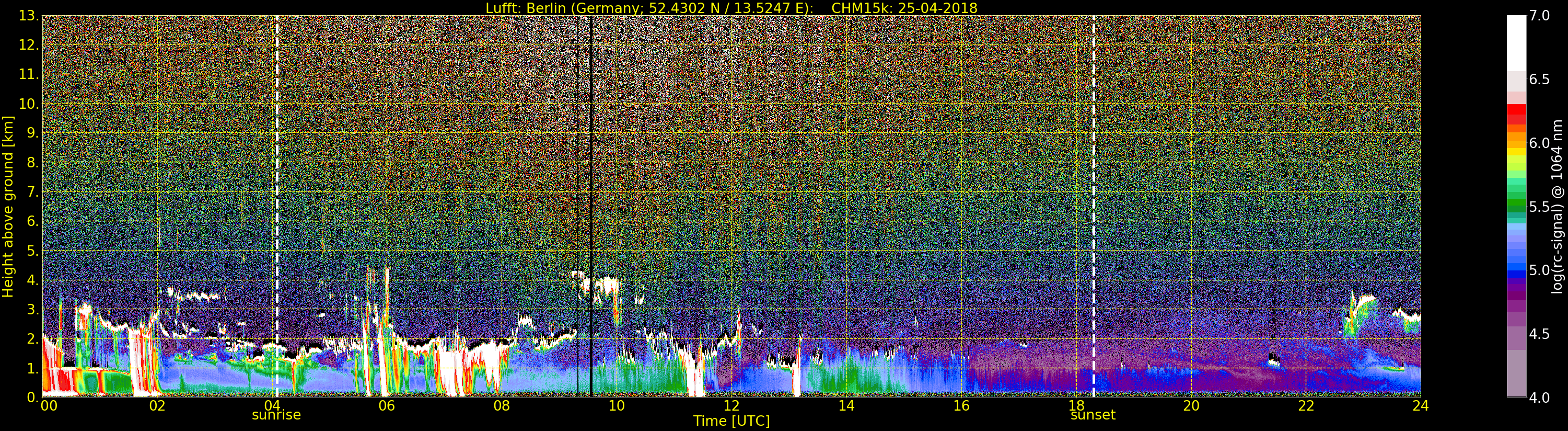Screen dimensions: 1568x431
Task: Click the height axis tick label '11.'
Action: point(28,74)
